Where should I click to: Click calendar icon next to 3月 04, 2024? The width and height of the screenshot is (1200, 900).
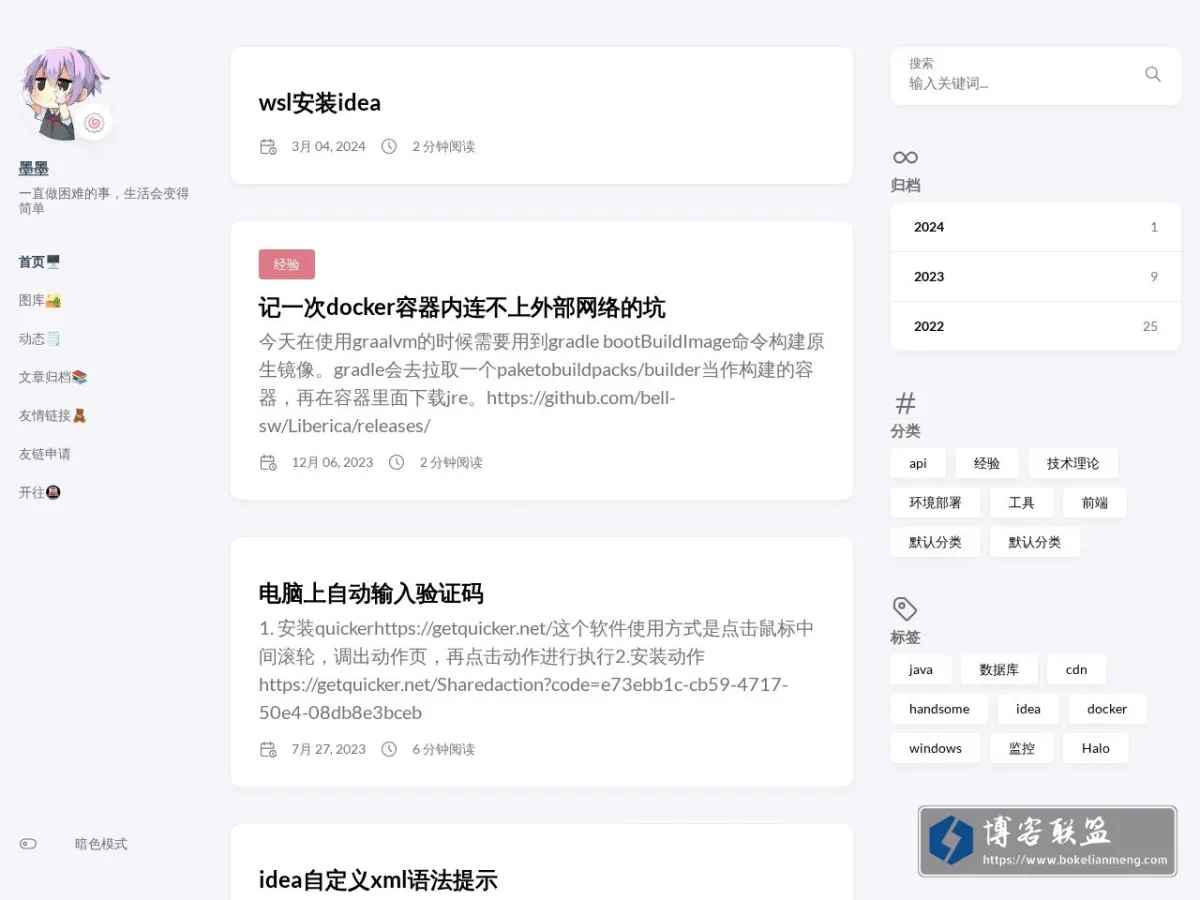268,147
